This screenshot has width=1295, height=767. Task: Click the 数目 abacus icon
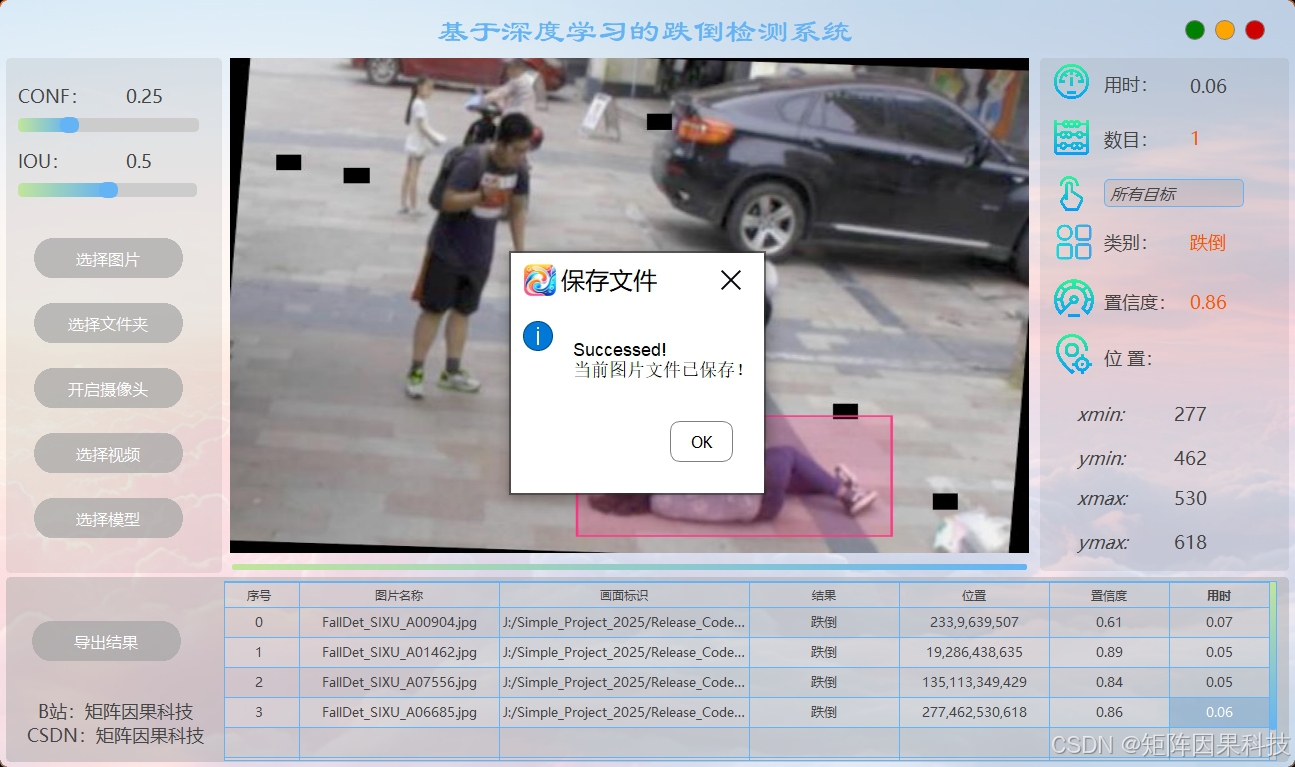1072,137
